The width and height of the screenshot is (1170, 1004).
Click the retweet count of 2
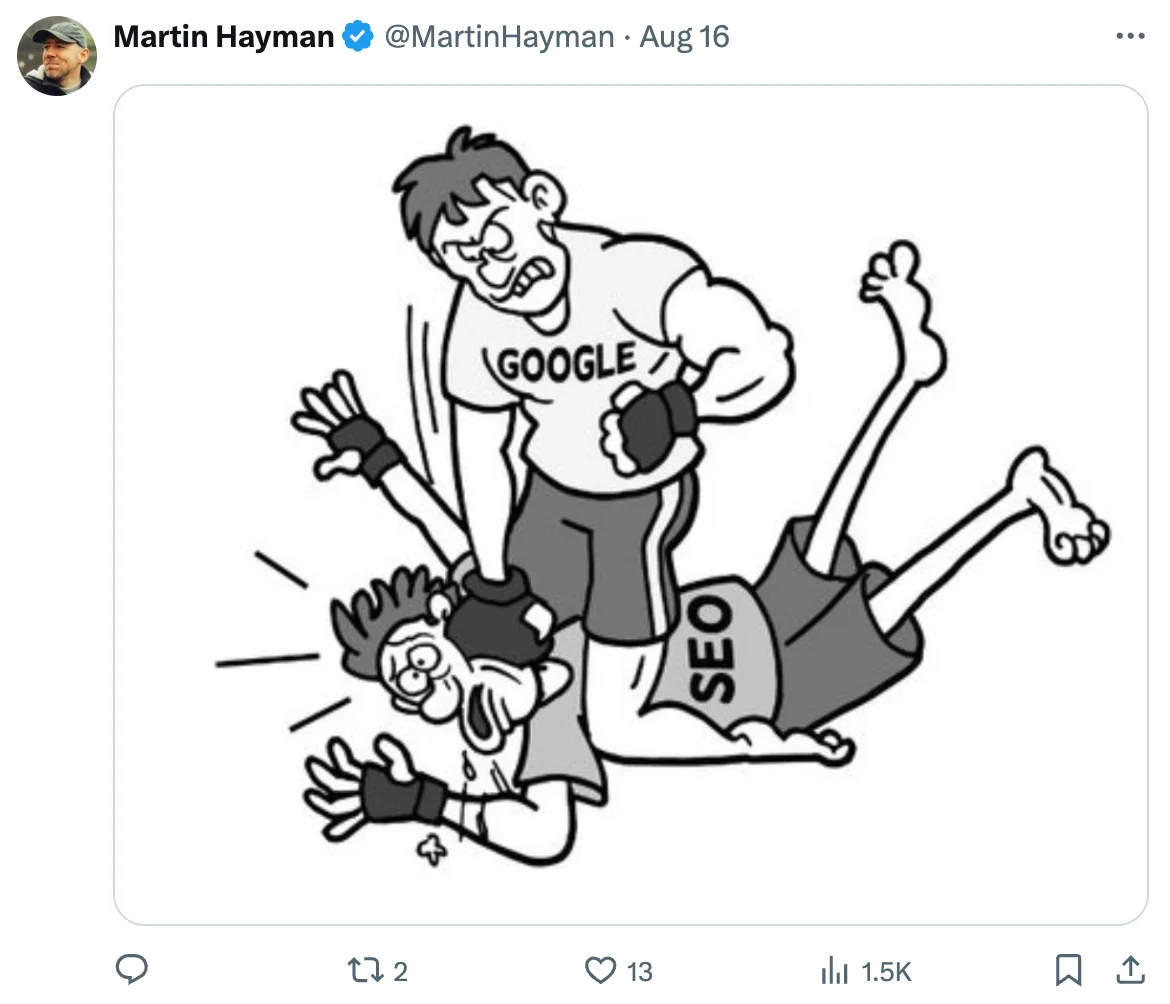click(x=400, y=971)
